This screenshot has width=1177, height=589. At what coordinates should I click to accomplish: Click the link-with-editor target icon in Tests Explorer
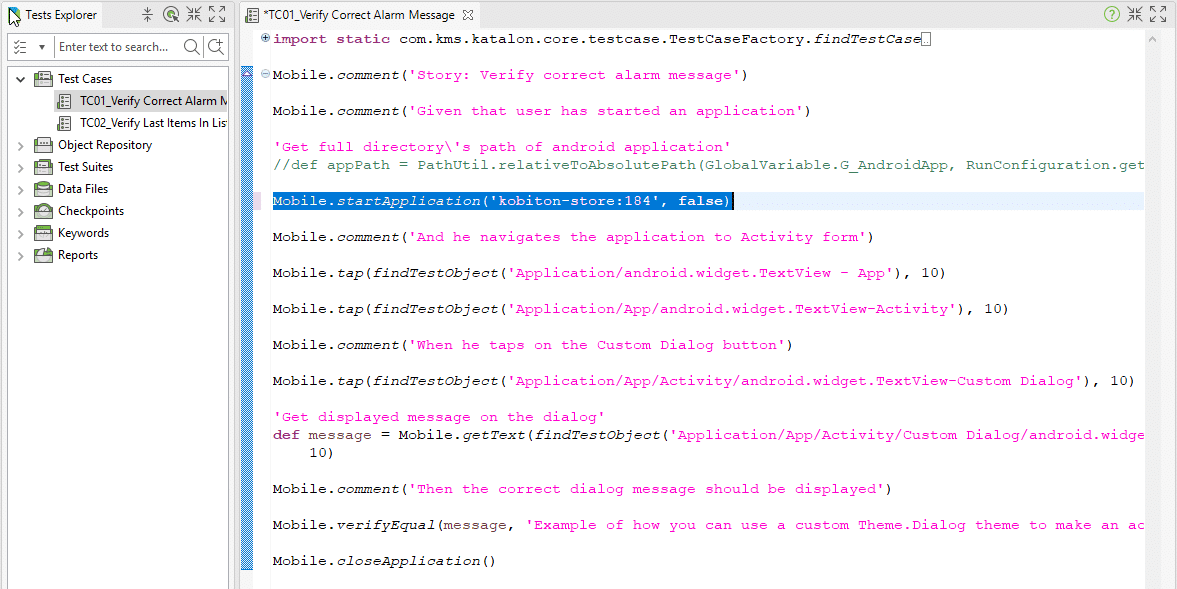pyautogui.click(x=171, y=14)
